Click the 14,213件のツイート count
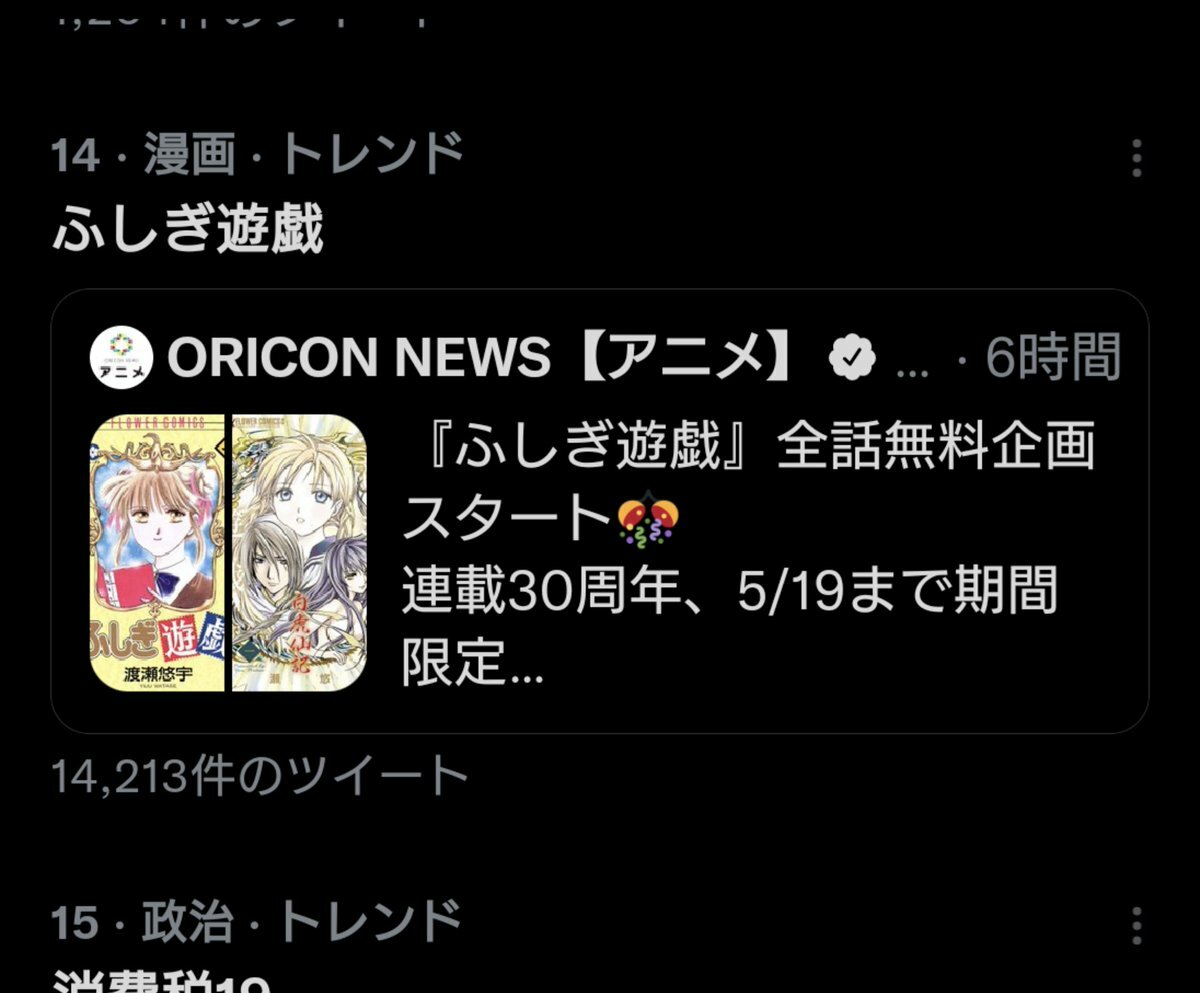1200x993 pixels. [x=260, y=776]
